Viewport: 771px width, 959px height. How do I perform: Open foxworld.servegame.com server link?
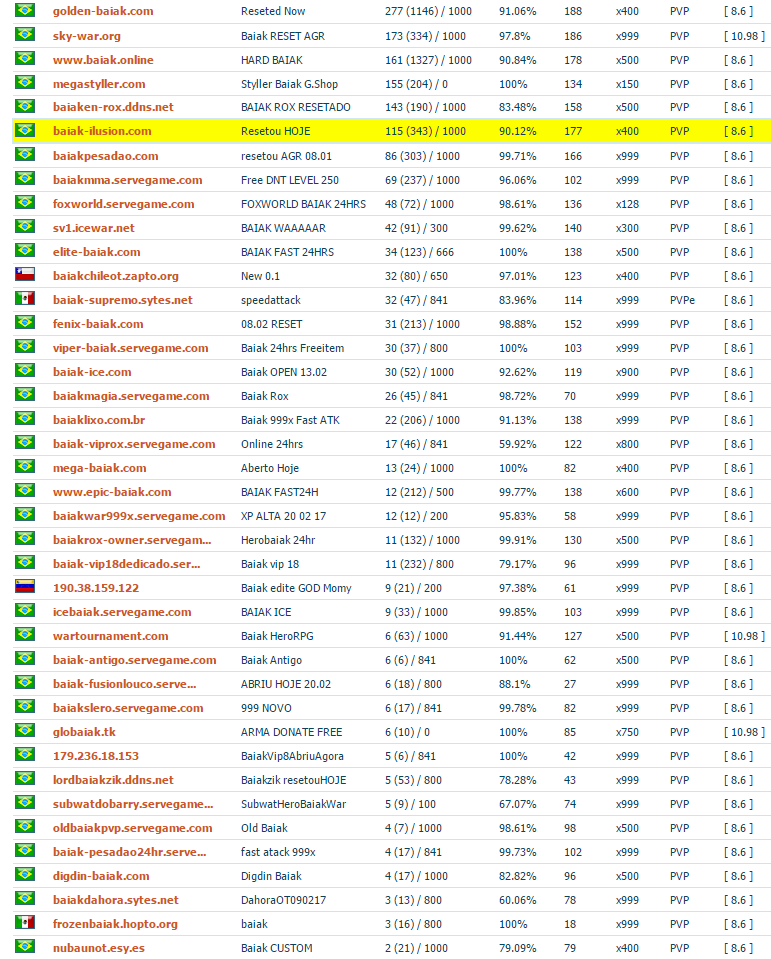(x=124, y=204)
